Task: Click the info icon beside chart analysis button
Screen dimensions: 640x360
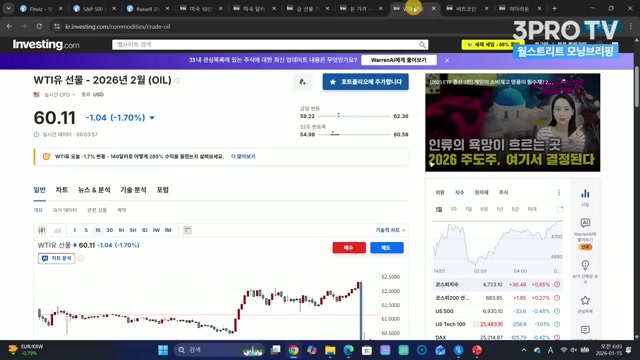Action: [x=81, y=258]
